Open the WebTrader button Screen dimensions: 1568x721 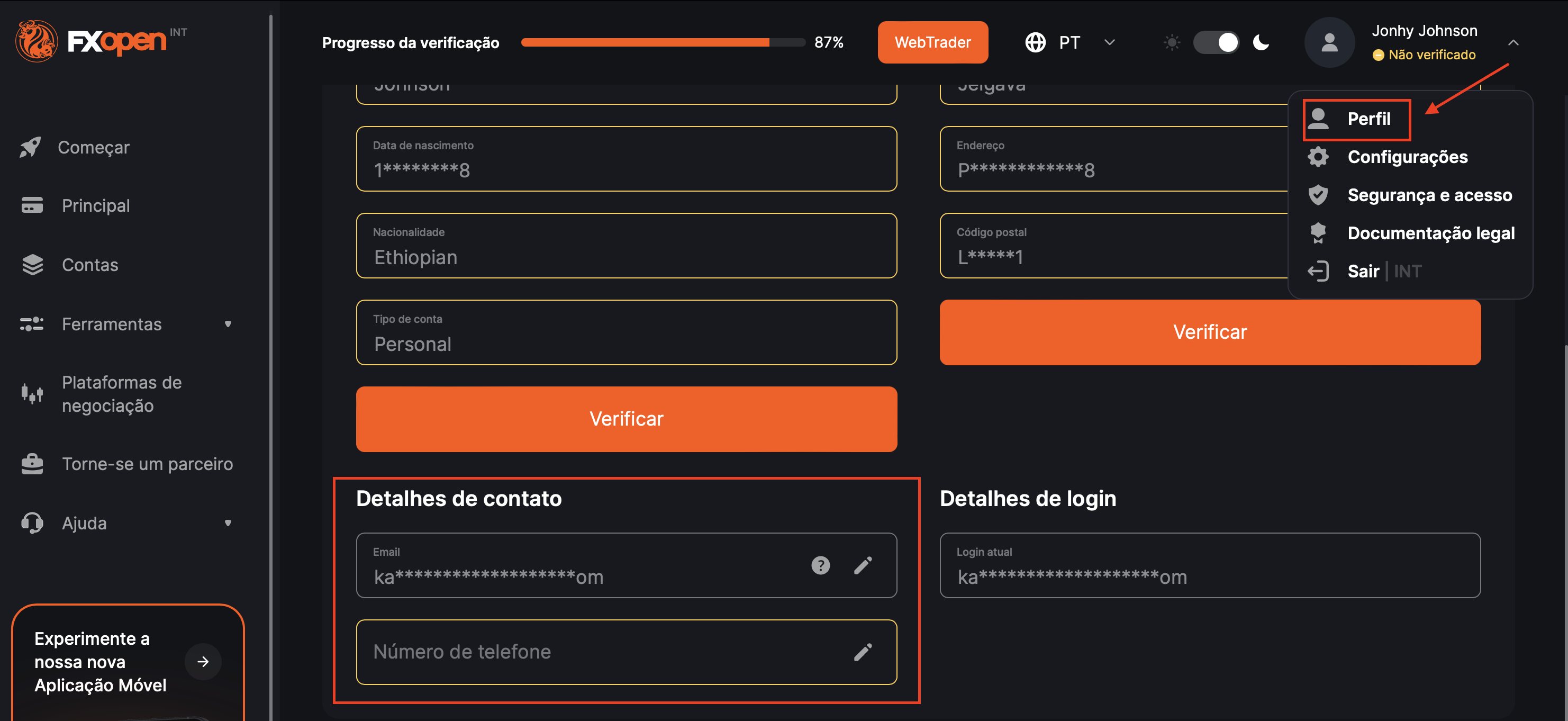932,42
